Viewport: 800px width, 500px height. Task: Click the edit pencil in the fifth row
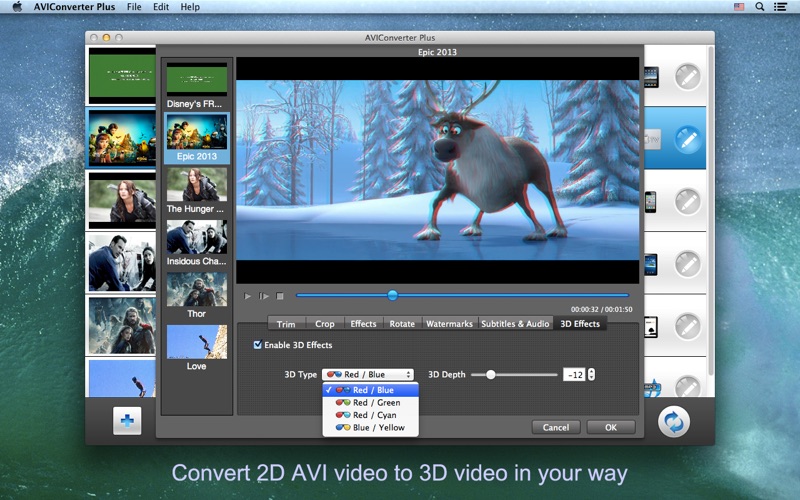[687, 327]
